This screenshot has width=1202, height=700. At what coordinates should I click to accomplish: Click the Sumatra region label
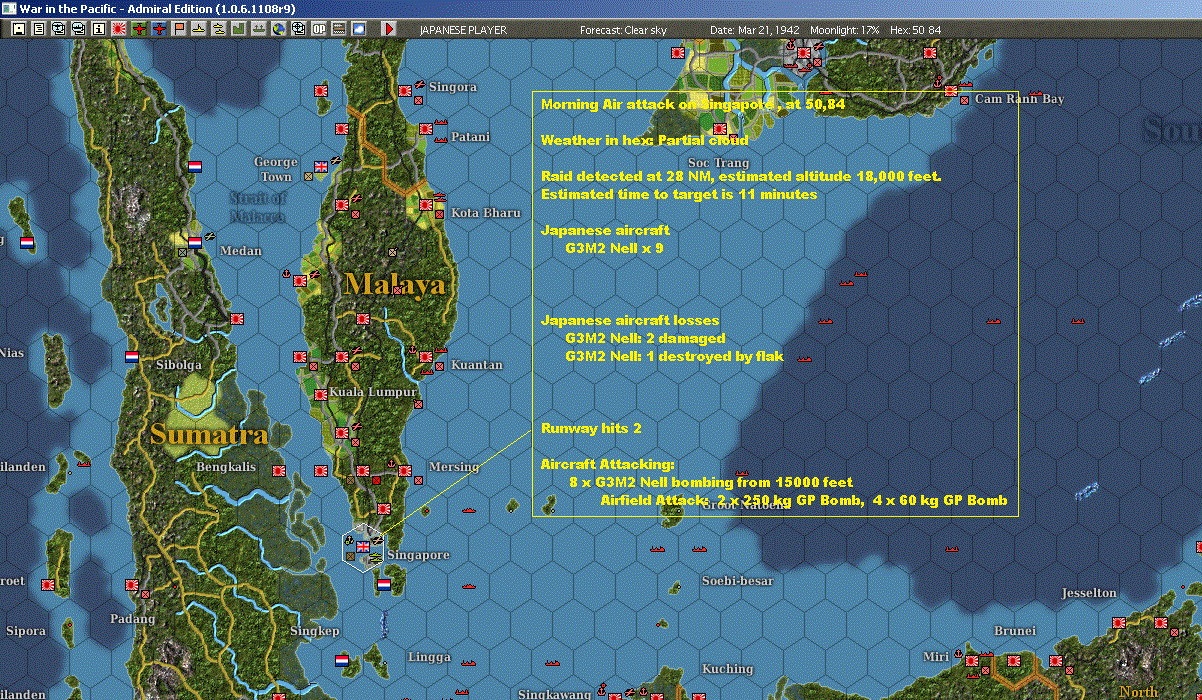point(209,434)
